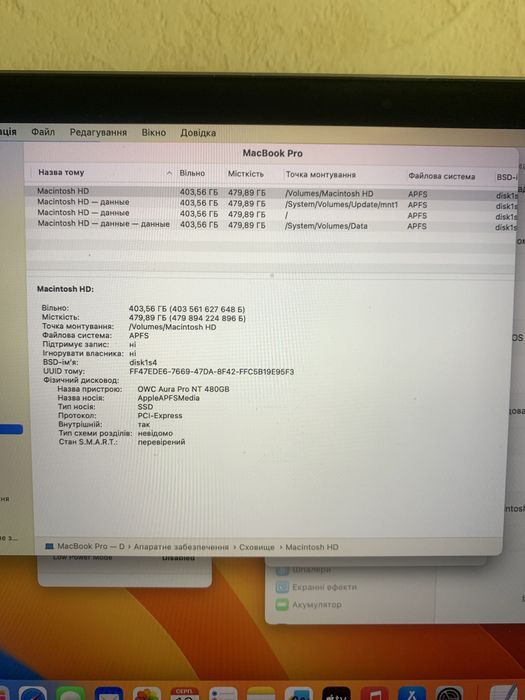525x700 pixels.
Task: Click the Macintosh HD: details heading
Action: pyautogui.click(x=65, y=289)
